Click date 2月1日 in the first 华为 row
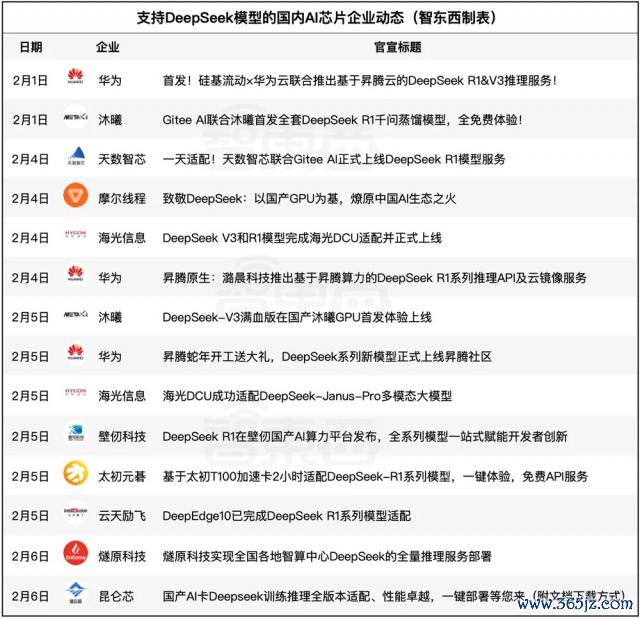The height and width of the screenshot is (619, 640). click(30, 80)
